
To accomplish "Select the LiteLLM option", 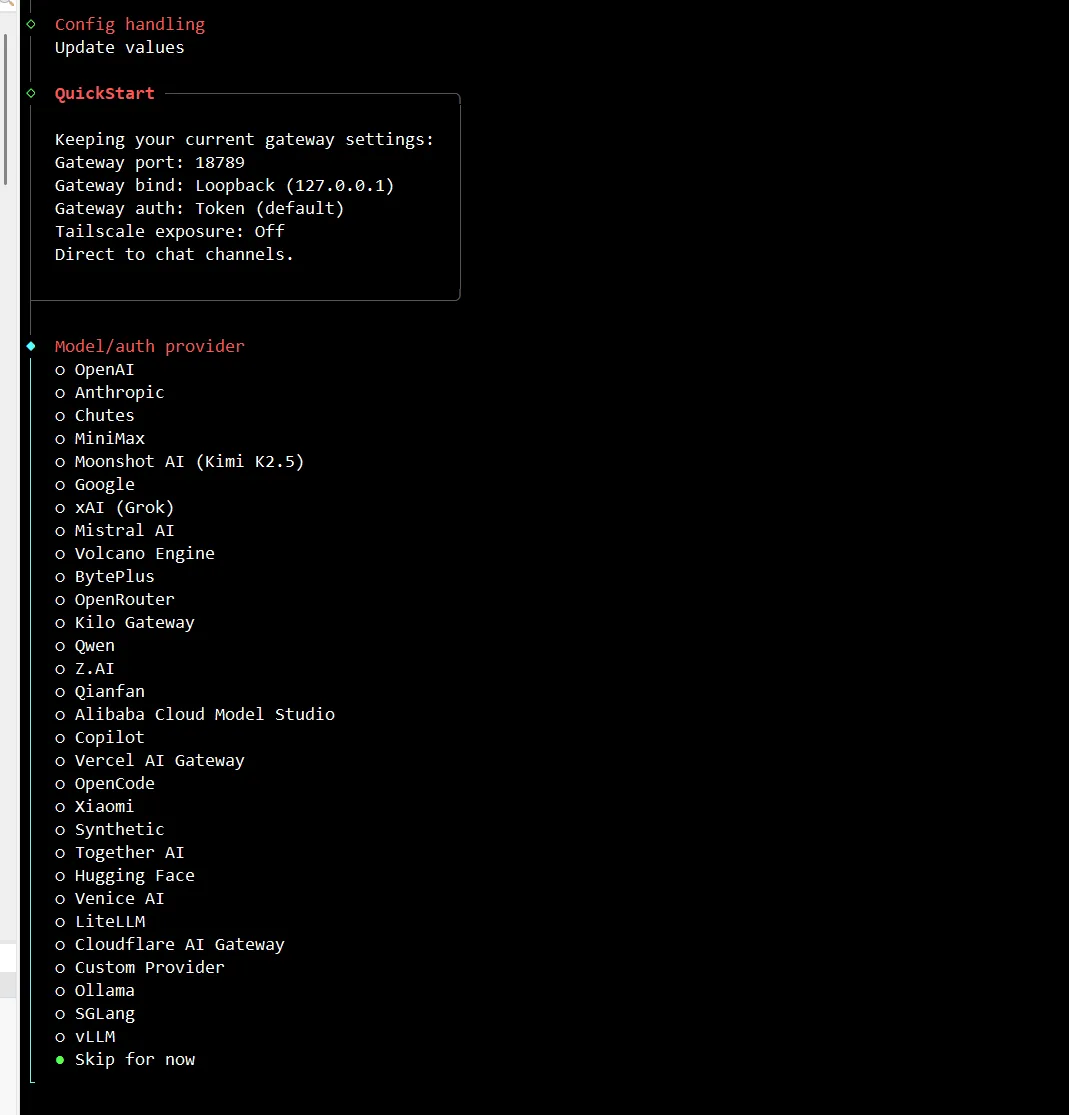I will coord(100,922).
